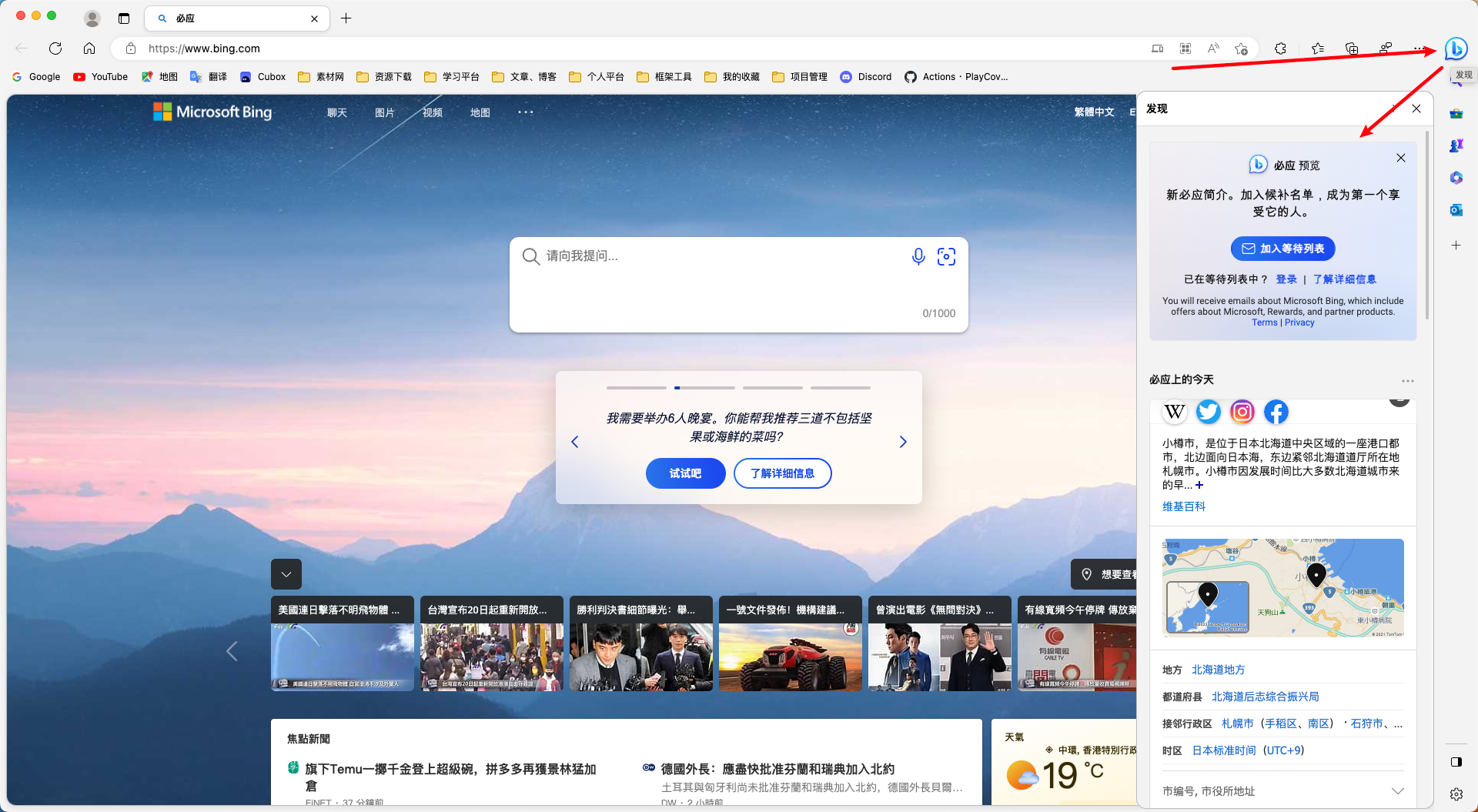Click the 了解详细信息 button in carousel
The width and height of the screenshot is (1478, 812).
tap(783, 473)
